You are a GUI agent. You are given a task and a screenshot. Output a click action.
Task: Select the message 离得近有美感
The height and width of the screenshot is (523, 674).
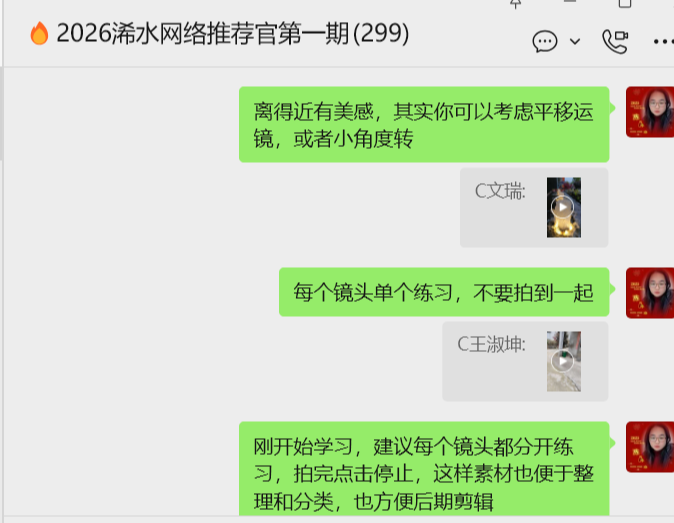(x=424, y=125)
